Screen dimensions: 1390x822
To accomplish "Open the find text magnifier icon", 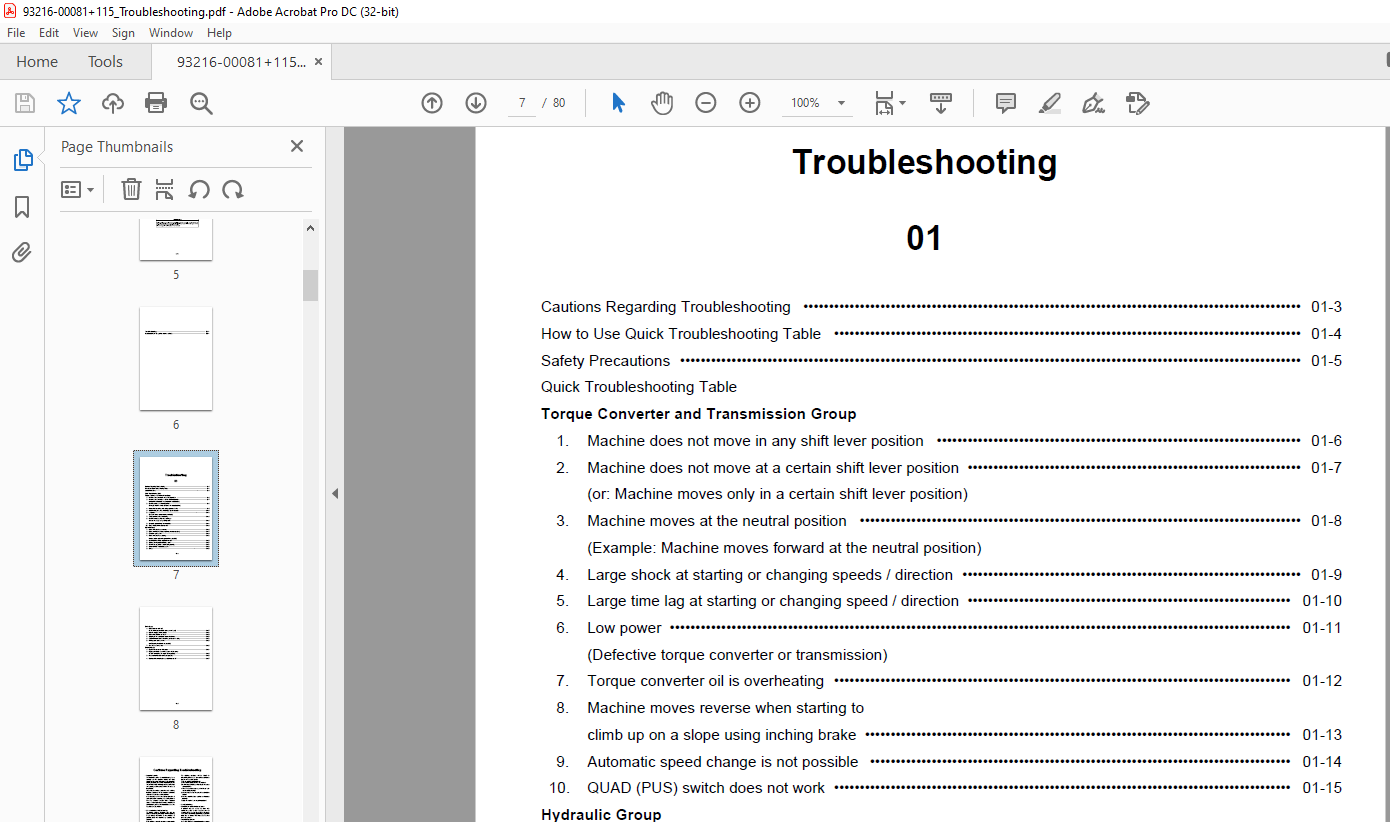I will 201,103.
